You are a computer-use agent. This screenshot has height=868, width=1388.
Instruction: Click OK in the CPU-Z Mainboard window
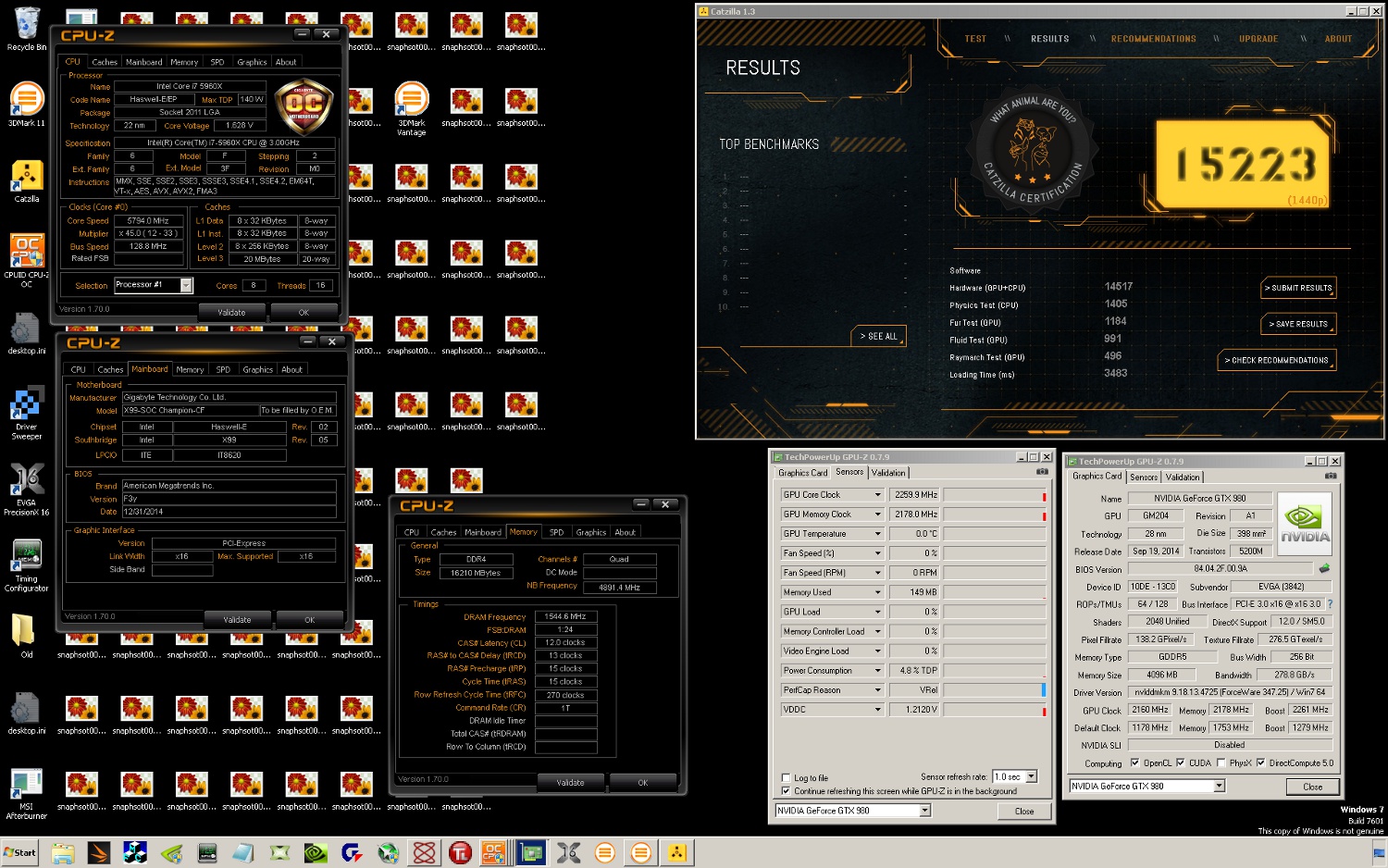(310, 620)
